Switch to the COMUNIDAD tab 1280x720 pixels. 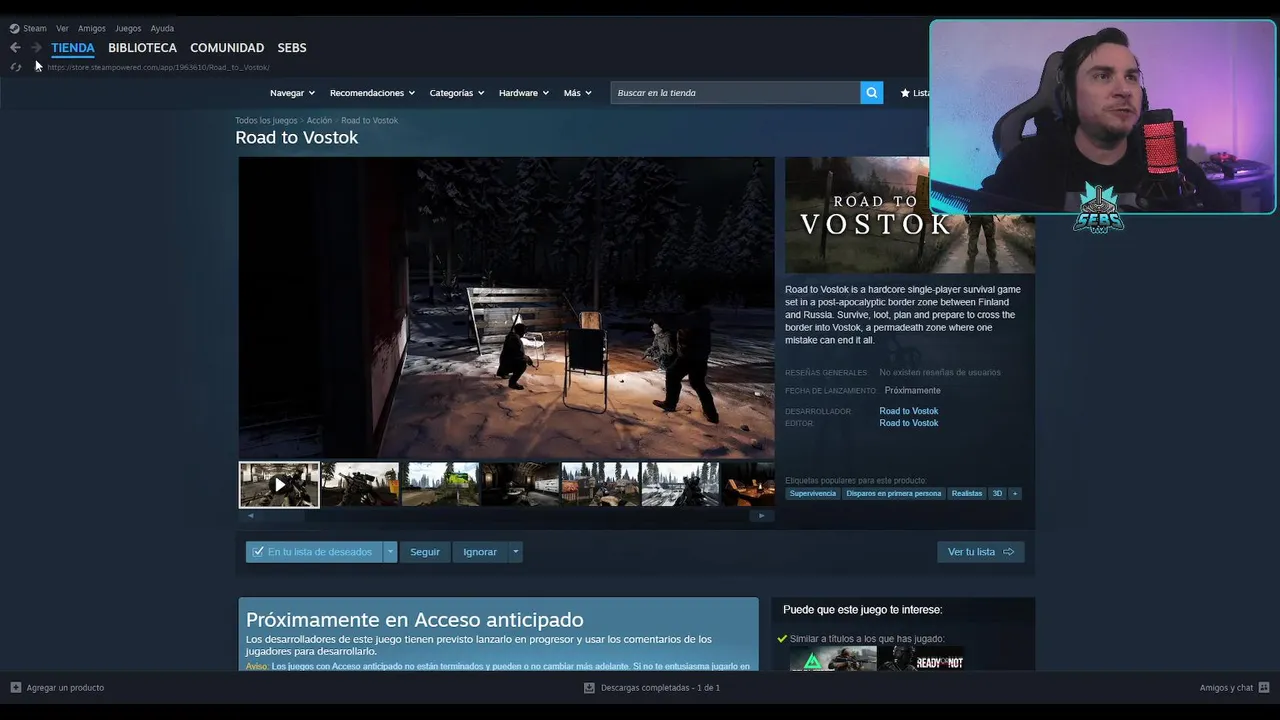(x=227, y=48)
